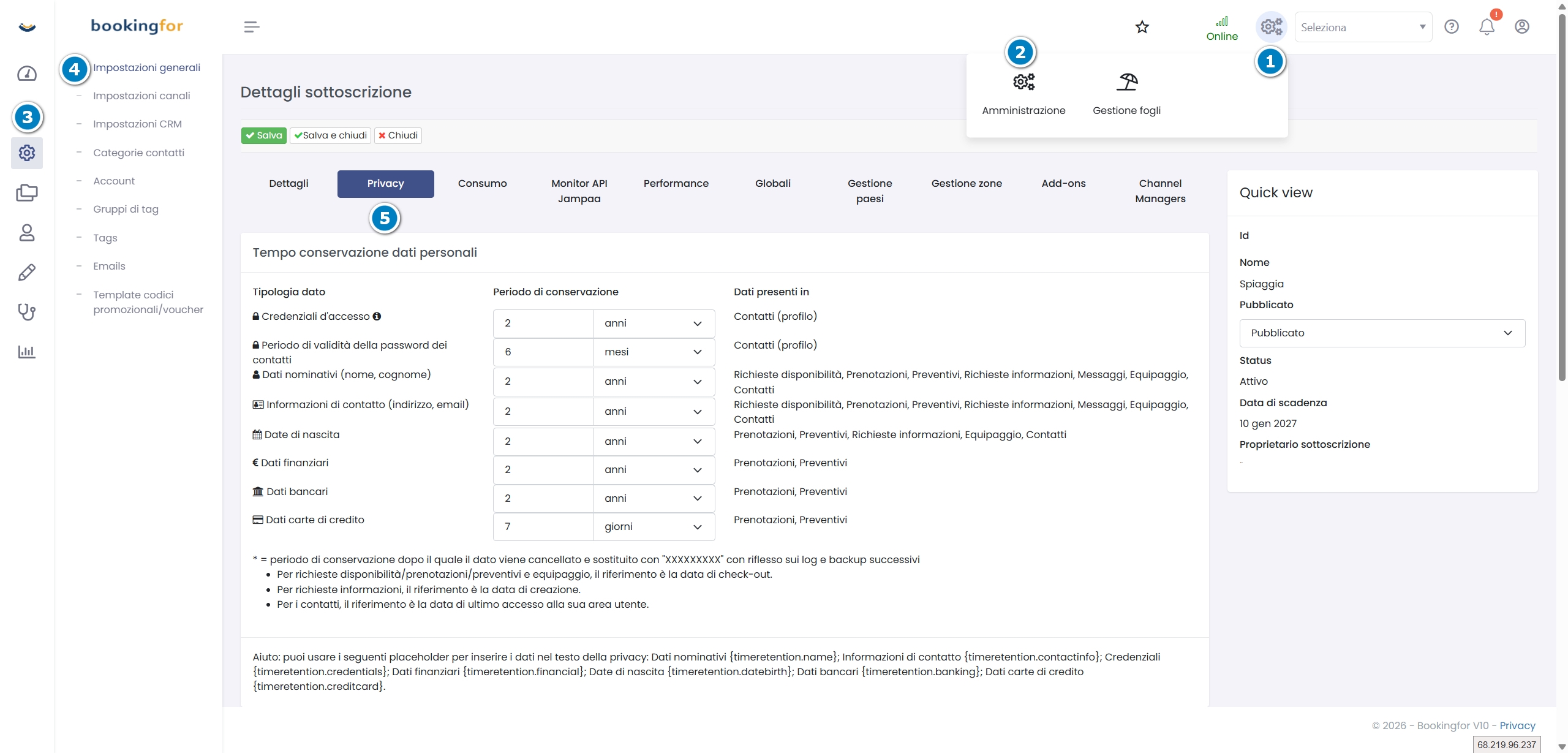This screenshot has height=753, width=1568.
Task: Toggle the hamburger menu collapse icon
Action: [252, 27]
